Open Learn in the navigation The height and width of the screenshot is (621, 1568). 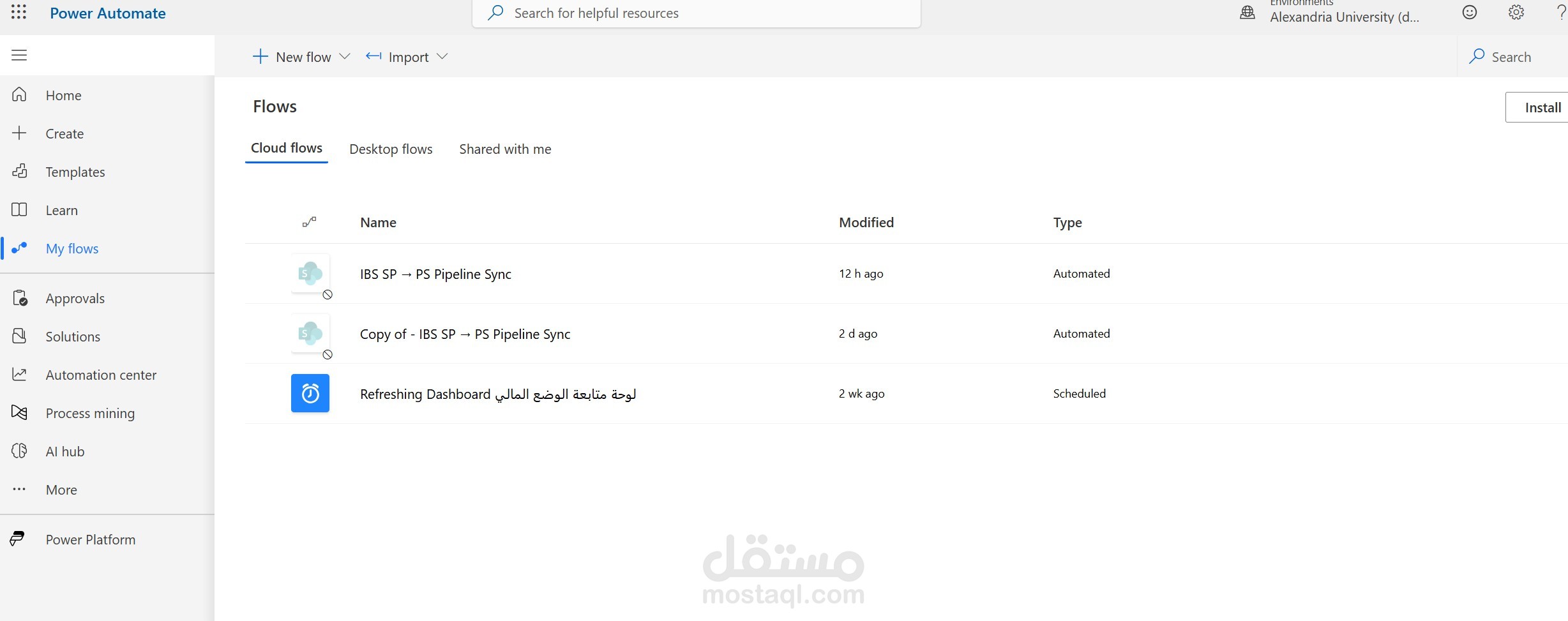[62, 211]
